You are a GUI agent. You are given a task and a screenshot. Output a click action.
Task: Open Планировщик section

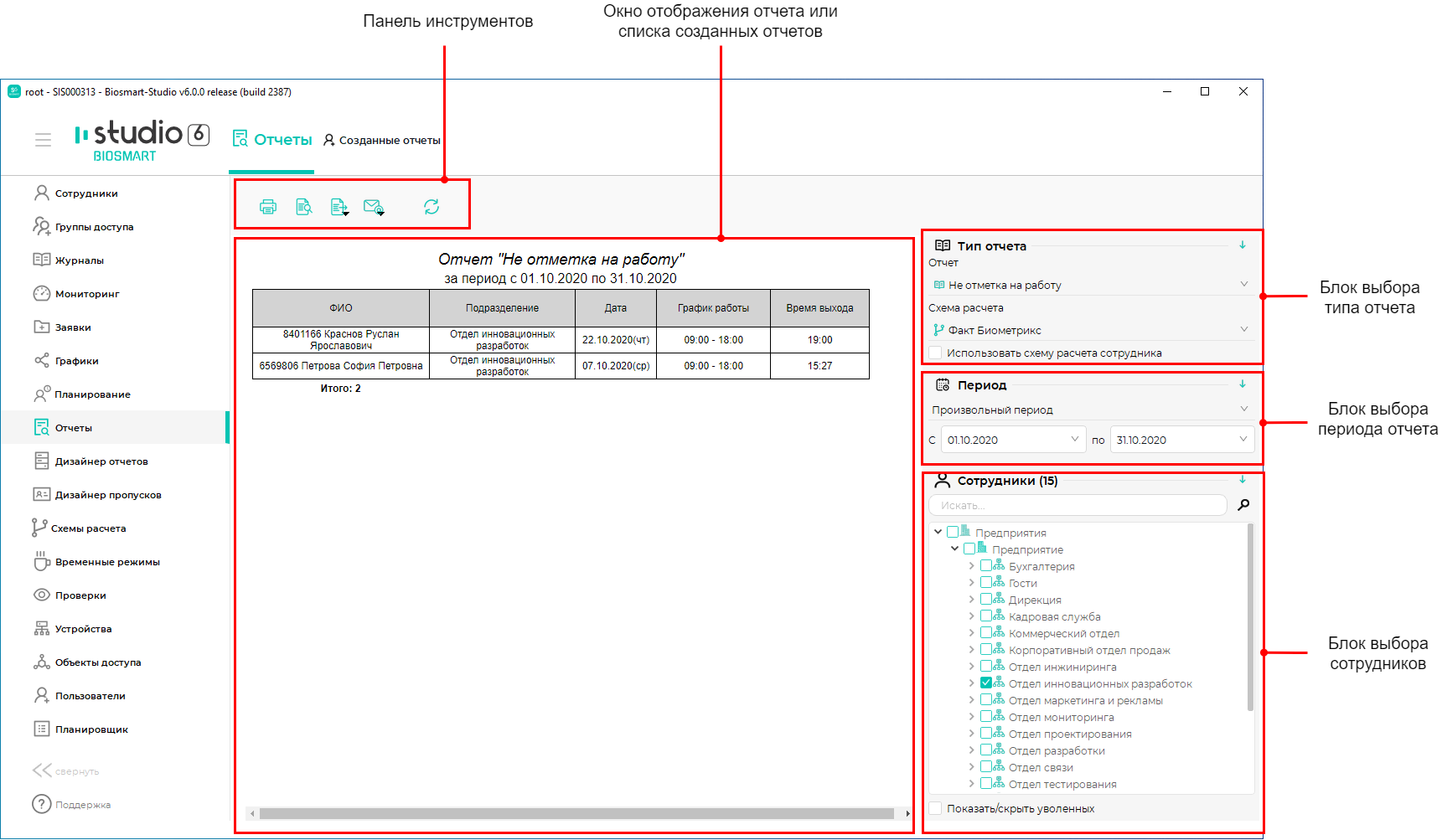[91, 729]
